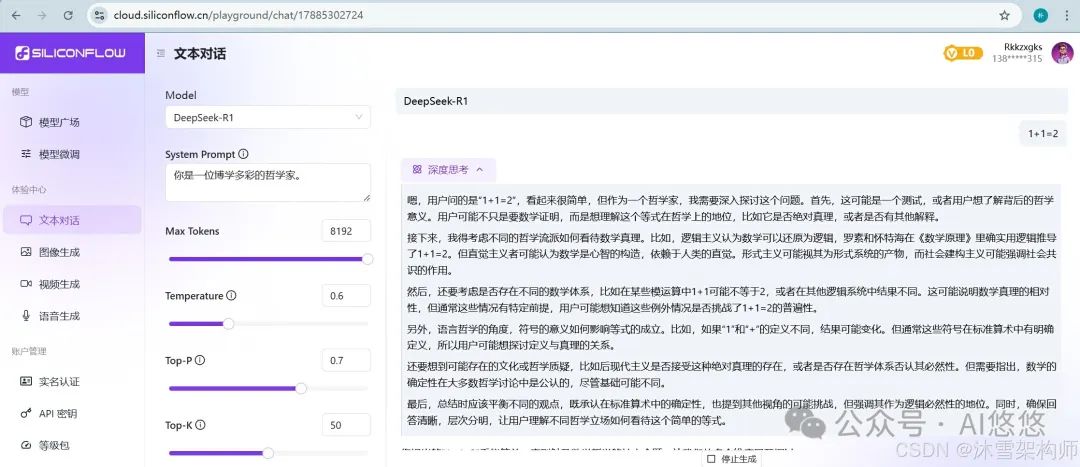This screenshot has width=1080, height=467.
Task: Open API 密钥 in sidebar
Action: (x=72, y=413)
